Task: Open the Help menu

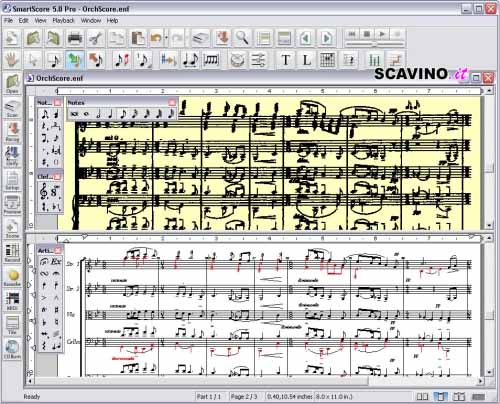Action: 112,21
